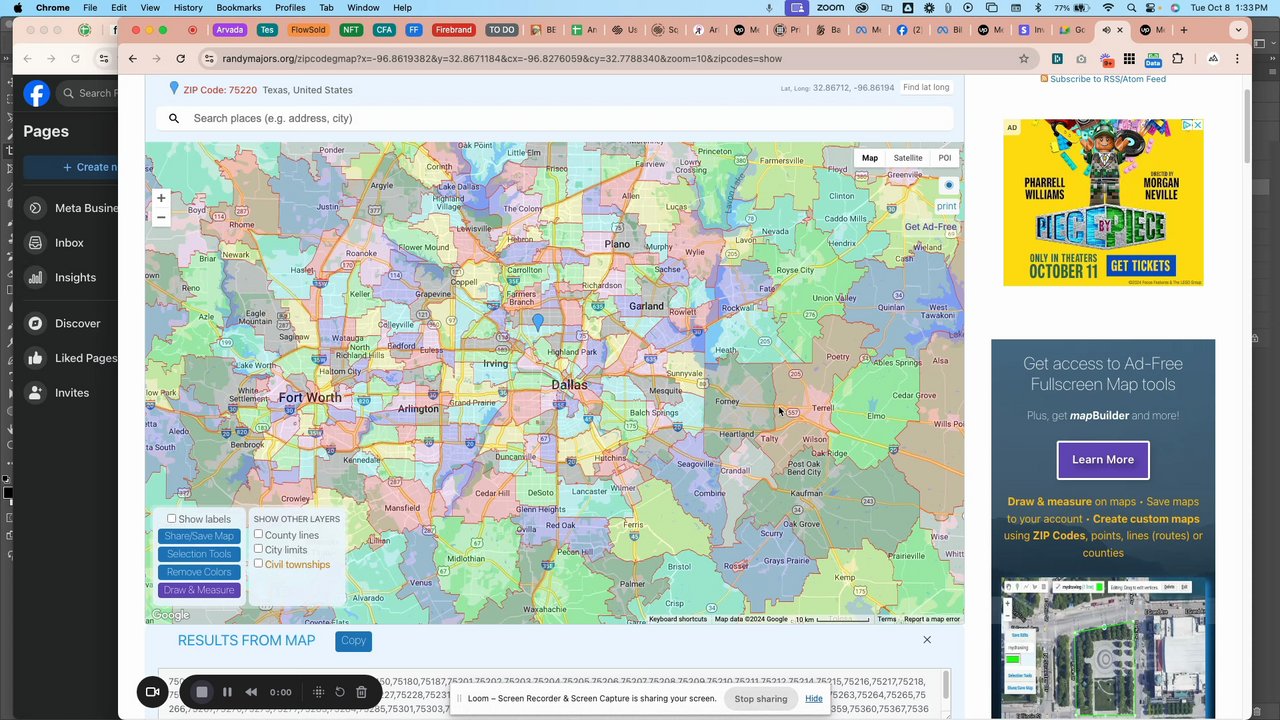The image size is (1280, 720).
Task: Click the Remove Colors button
Action: pos(199,572)
